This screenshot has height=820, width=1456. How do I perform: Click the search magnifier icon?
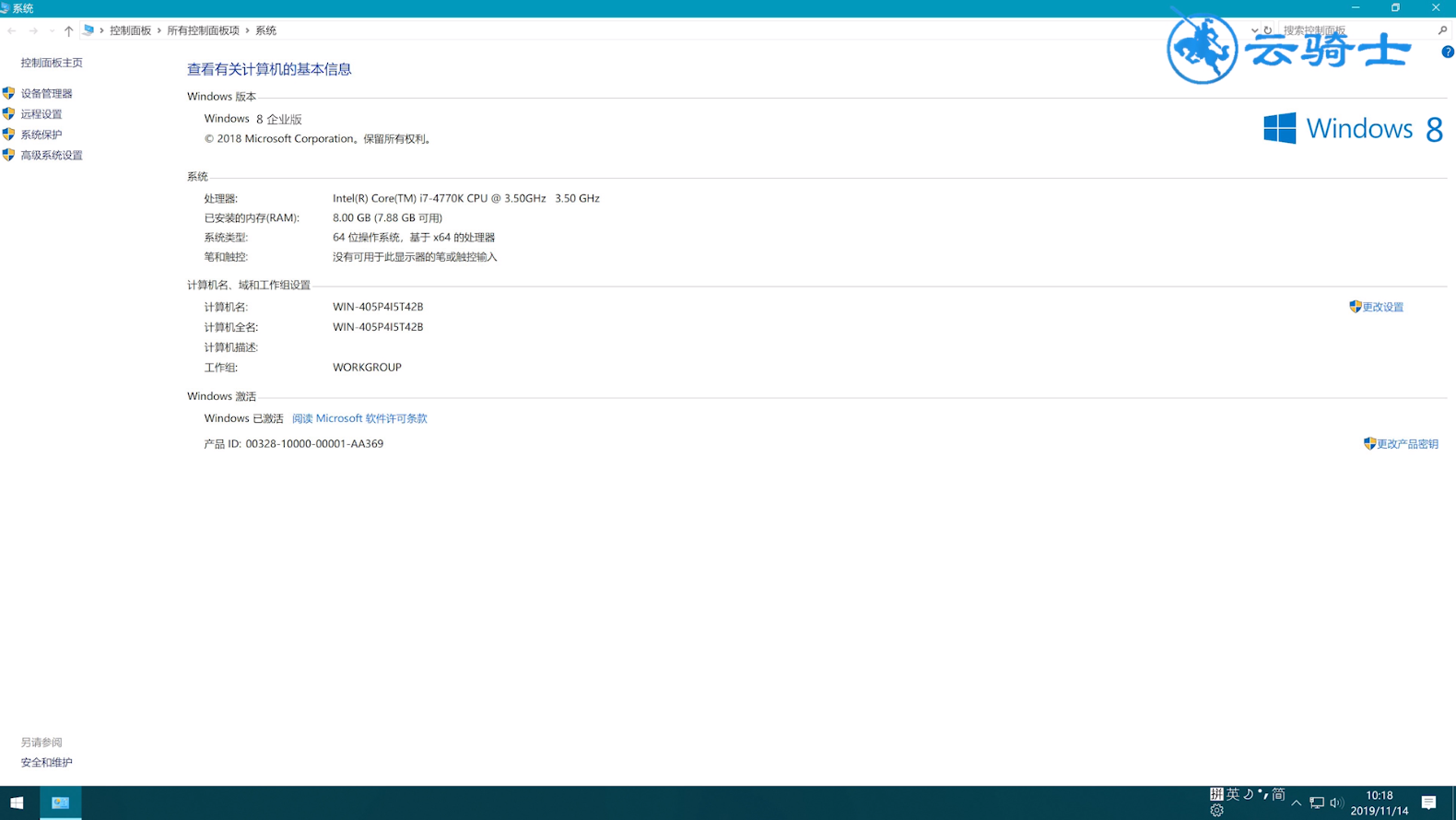(1442, 30)
